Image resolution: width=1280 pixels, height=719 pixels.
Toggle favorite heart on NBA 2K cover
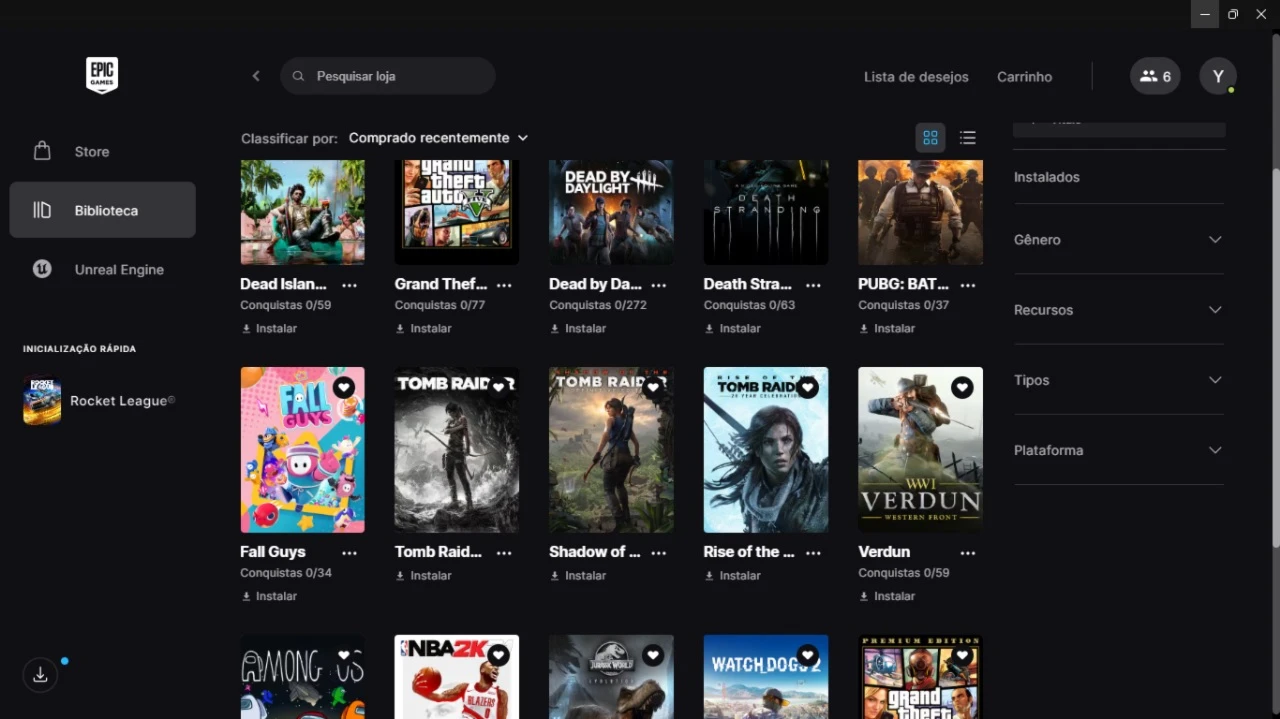[498, 655]
